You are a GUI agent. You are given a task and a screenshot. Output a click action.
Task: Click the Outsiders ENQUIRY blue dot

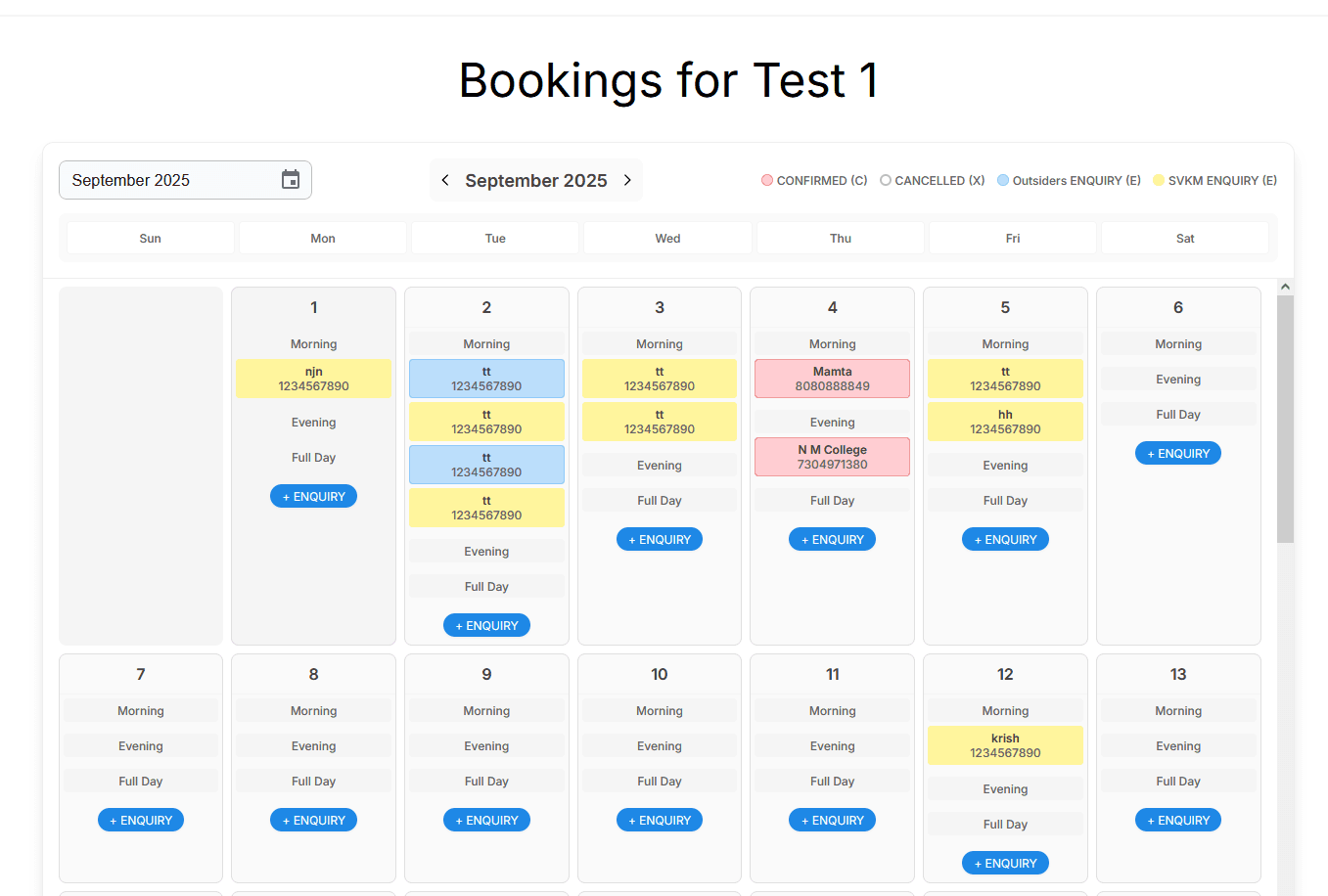click(x=1003, y=180)
